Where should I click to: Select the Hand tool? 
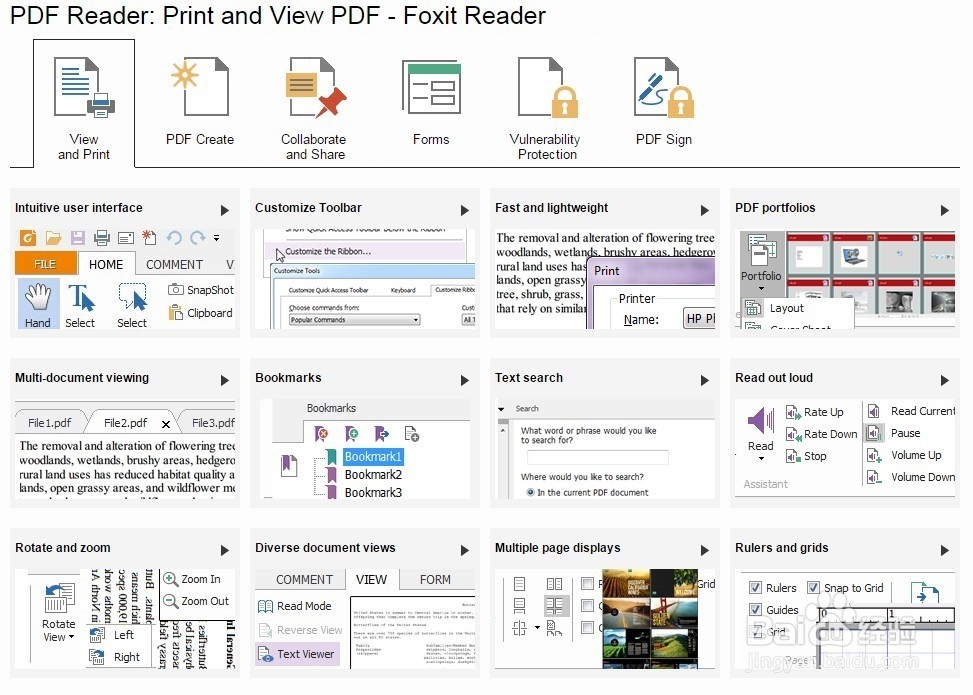pyautogui.click(x=38, y=304)
